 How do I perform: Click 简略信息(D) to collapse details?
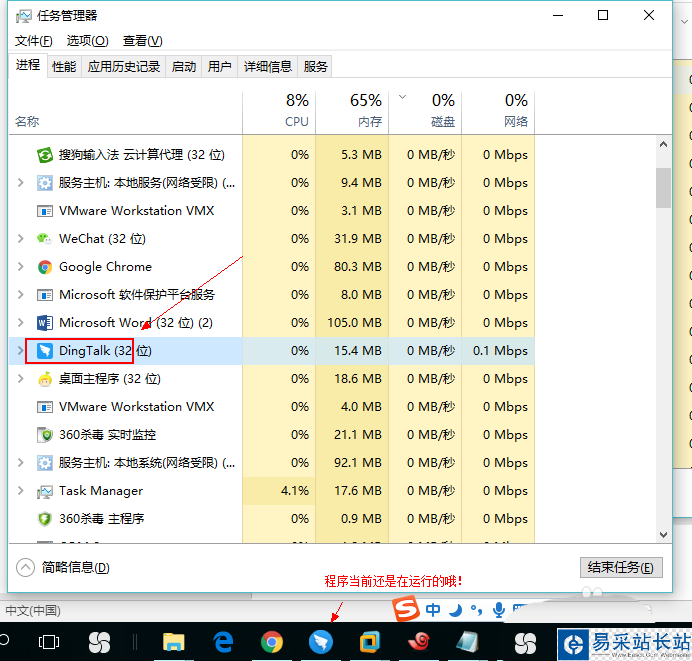(63, 567)
